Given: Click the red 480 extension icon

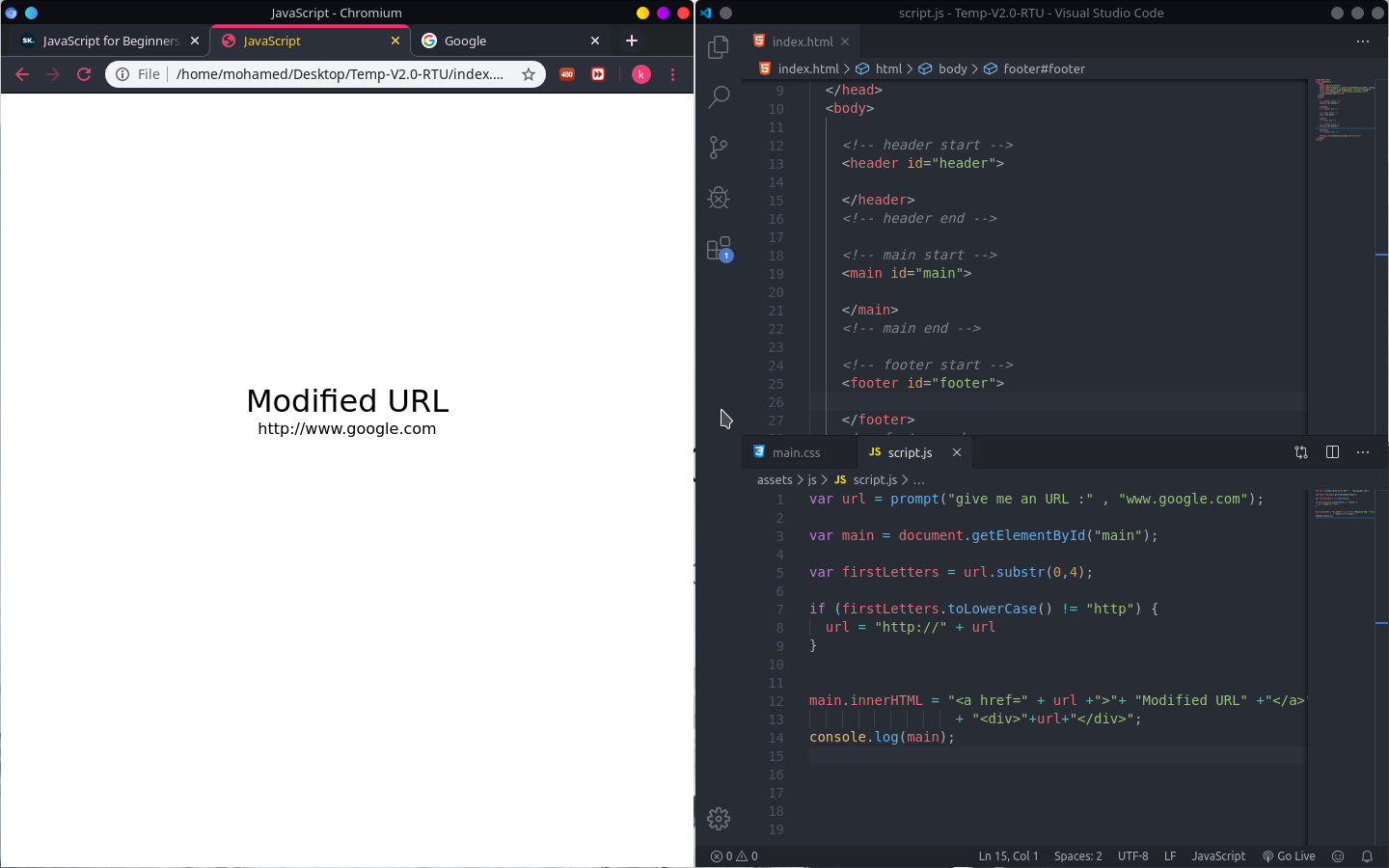Looking at the screenshot, I should (x=567, y=74).
